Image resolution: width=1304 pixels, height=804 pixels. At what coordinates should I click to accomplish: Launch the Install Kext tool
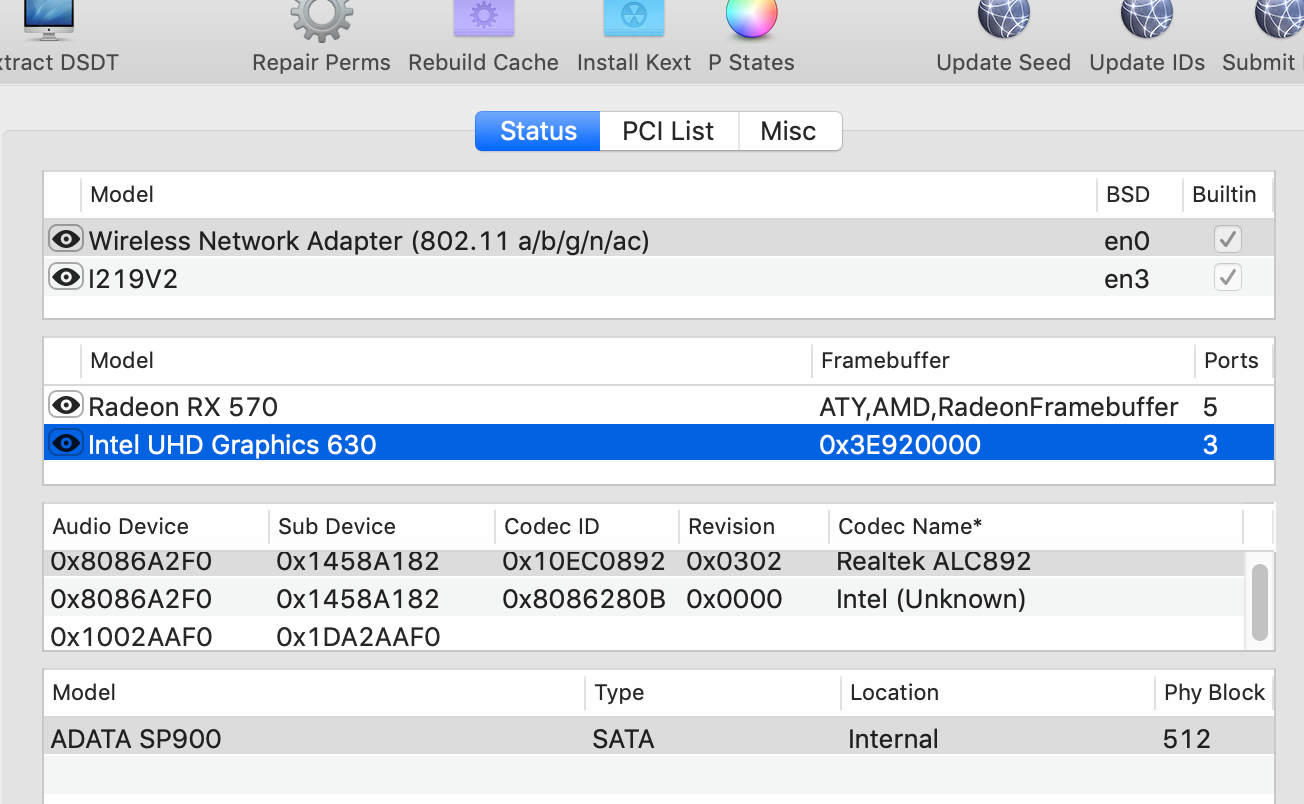tap(633, 20)
